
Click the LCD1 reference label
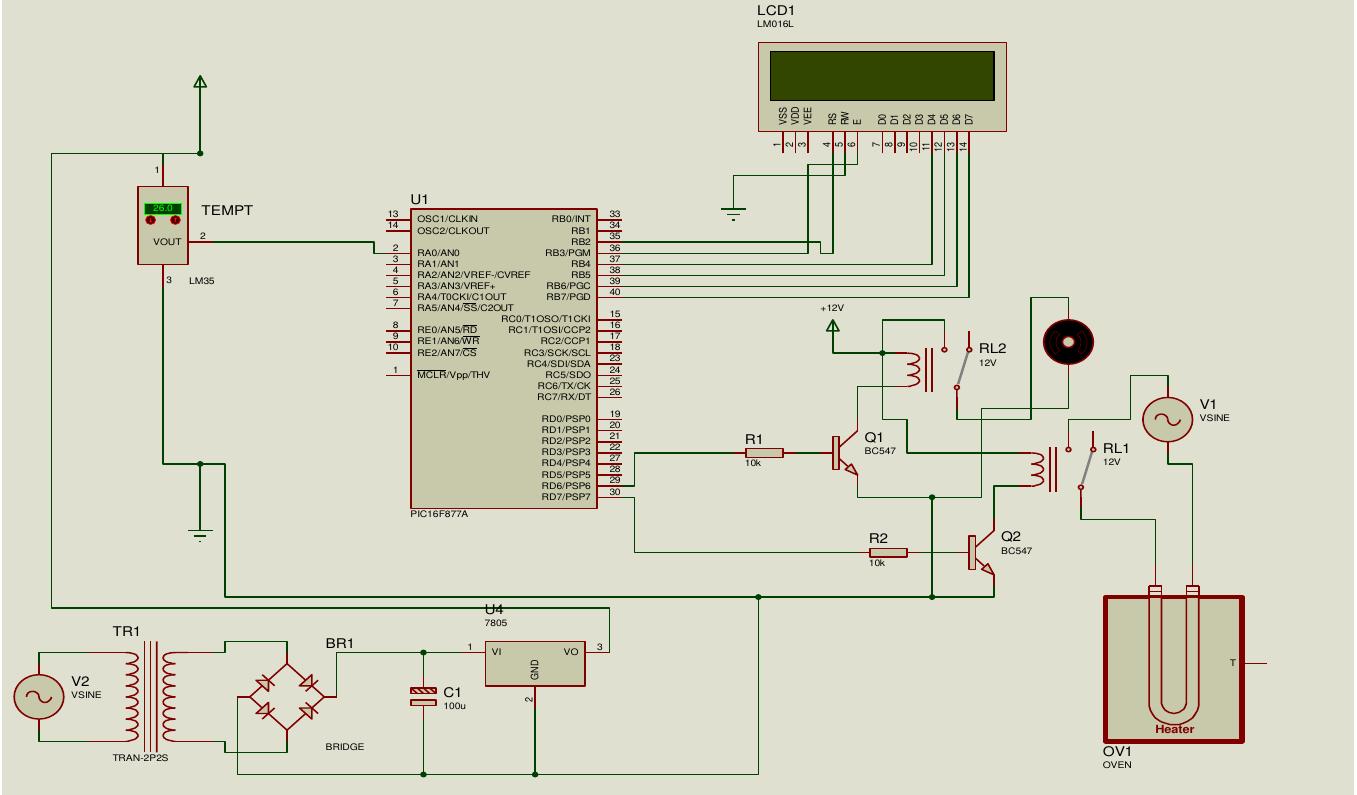[775, 10]
